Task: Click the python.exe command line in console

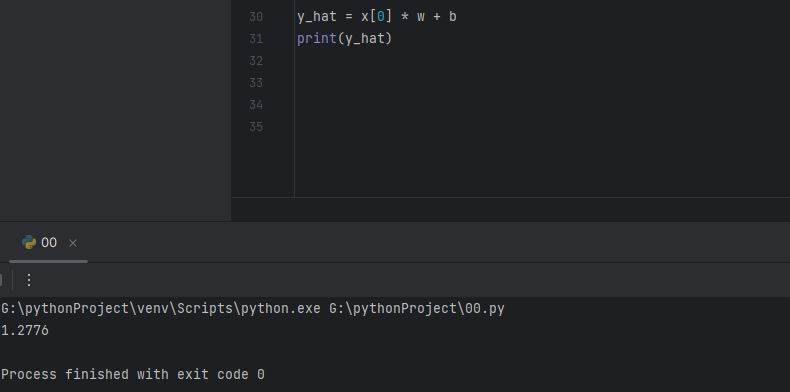Action: click(x=252, y=308)
